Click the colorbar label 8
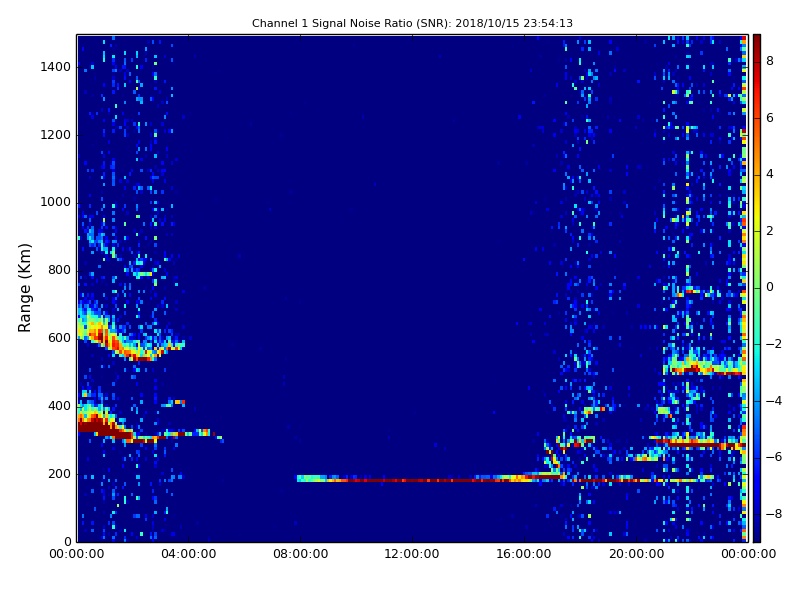The image size is (800, 600). [770, 61]
